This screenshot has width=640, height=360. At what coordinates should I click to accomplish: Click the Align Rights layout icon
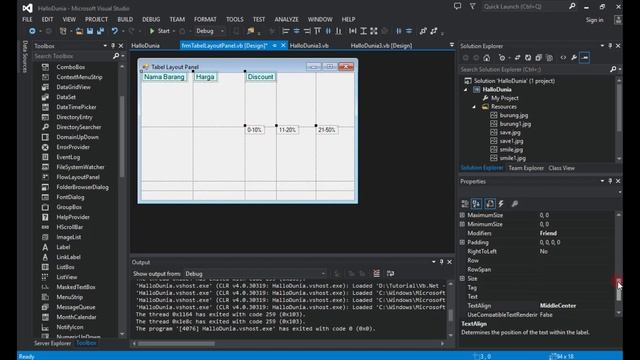coord(307,31)
